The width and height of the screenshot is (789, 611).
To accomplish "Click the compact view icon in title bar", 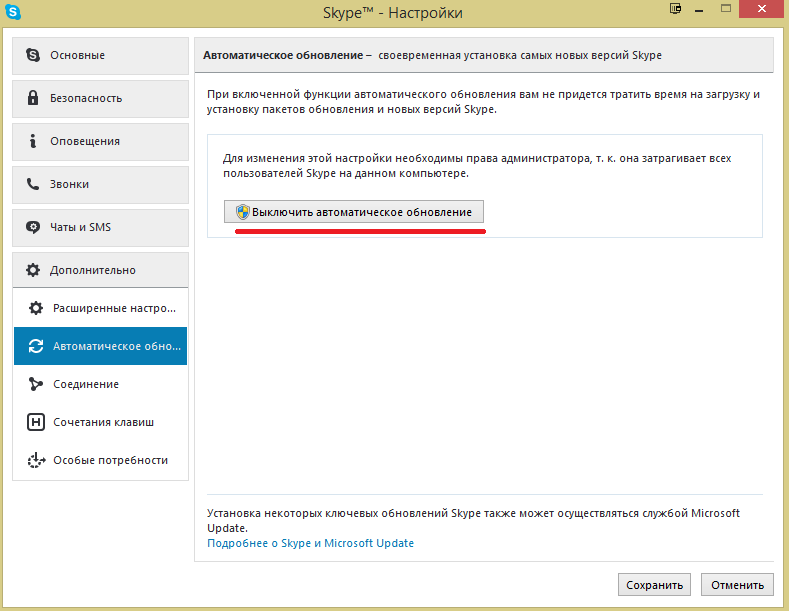I will pyautogui.click(x=675, y=9).
